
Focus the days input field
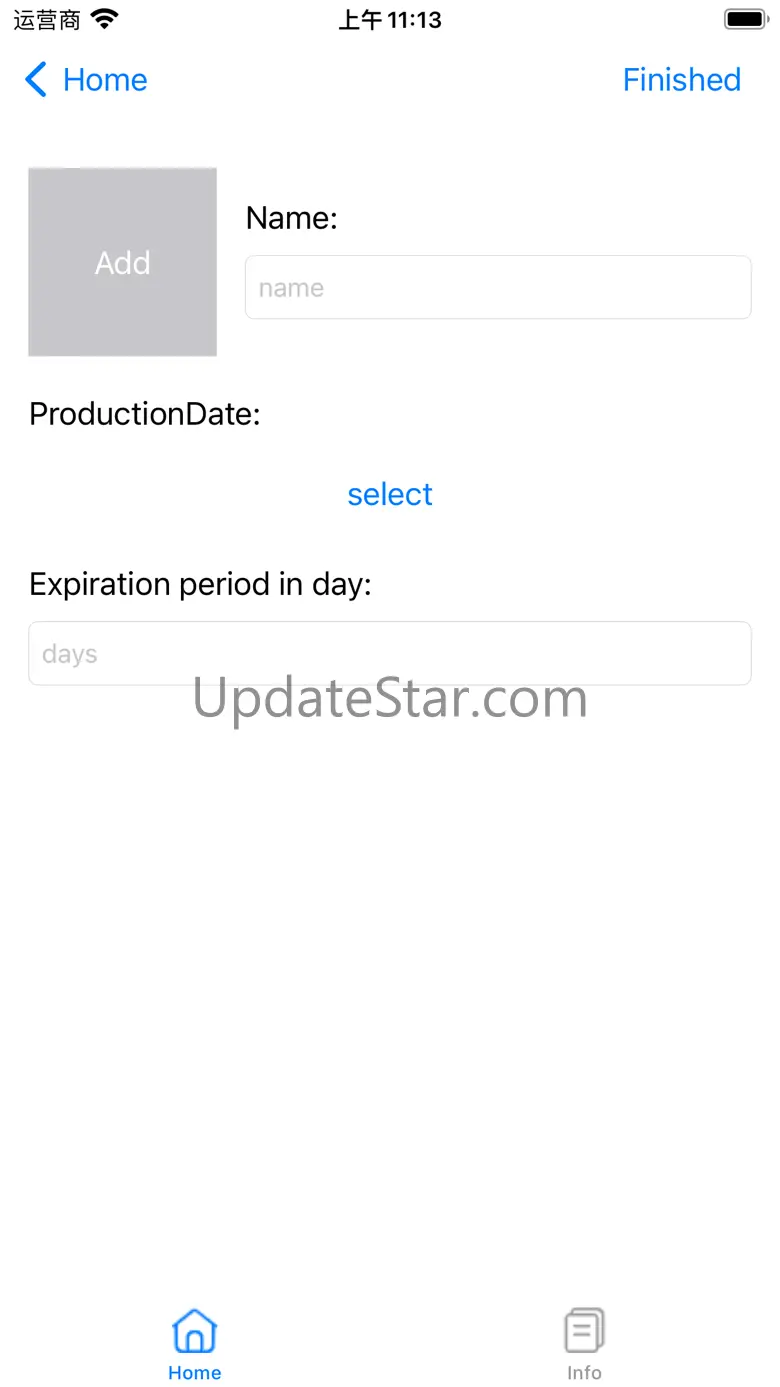[390, 654]
